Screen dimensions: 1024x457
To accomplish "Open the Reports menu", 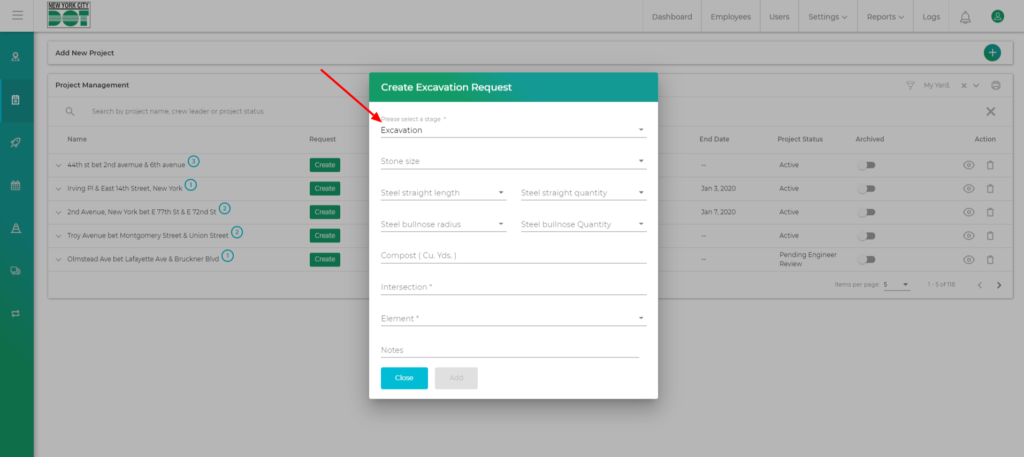I will pos(885,17).
